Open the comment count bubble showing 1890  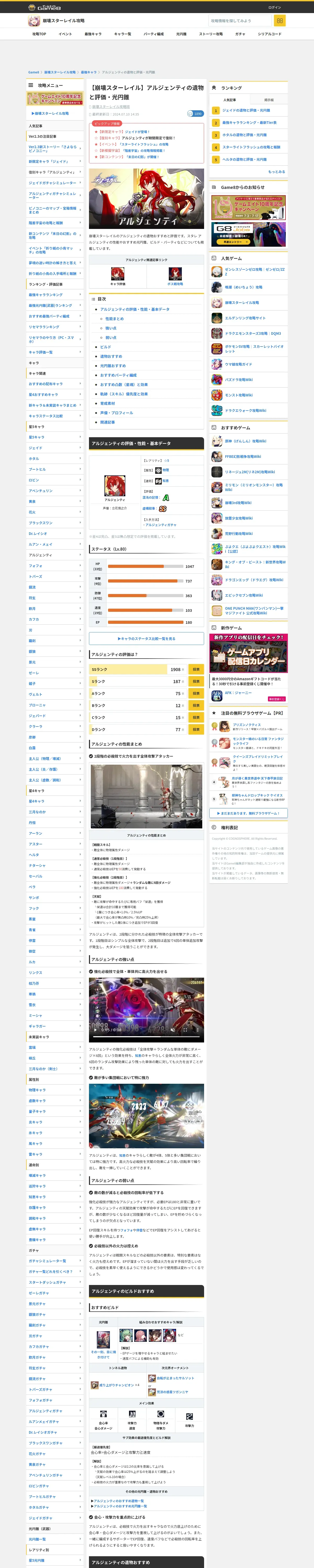195,114
